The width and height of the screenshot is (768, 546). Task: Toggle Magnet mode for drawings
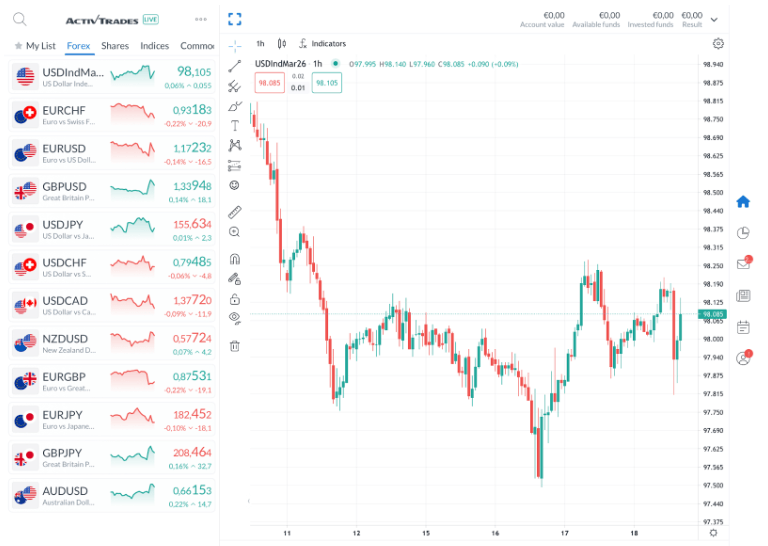pyautogui.click(x=235, y=259)
